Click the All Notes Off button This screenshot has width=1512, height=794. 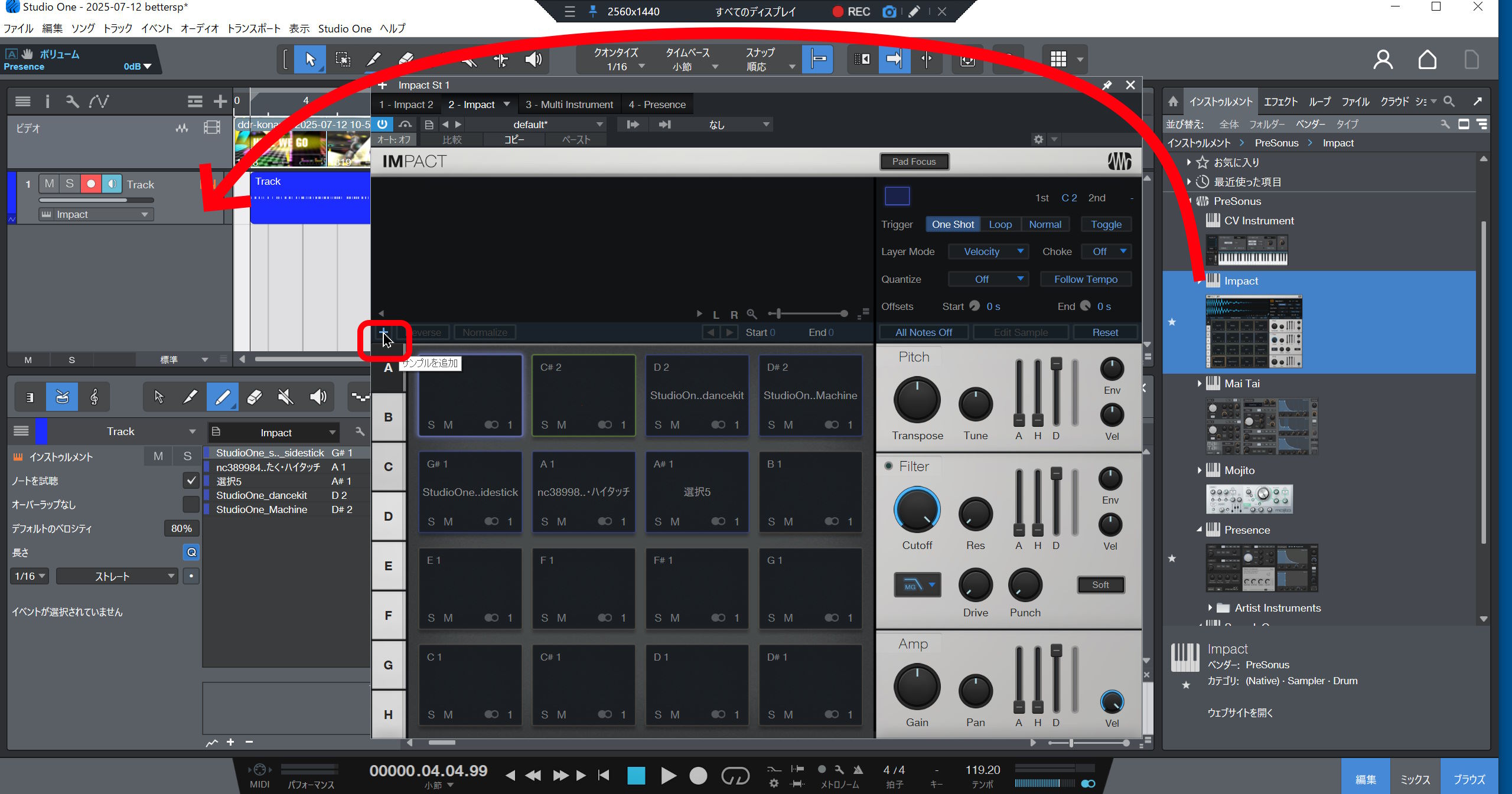924,332
